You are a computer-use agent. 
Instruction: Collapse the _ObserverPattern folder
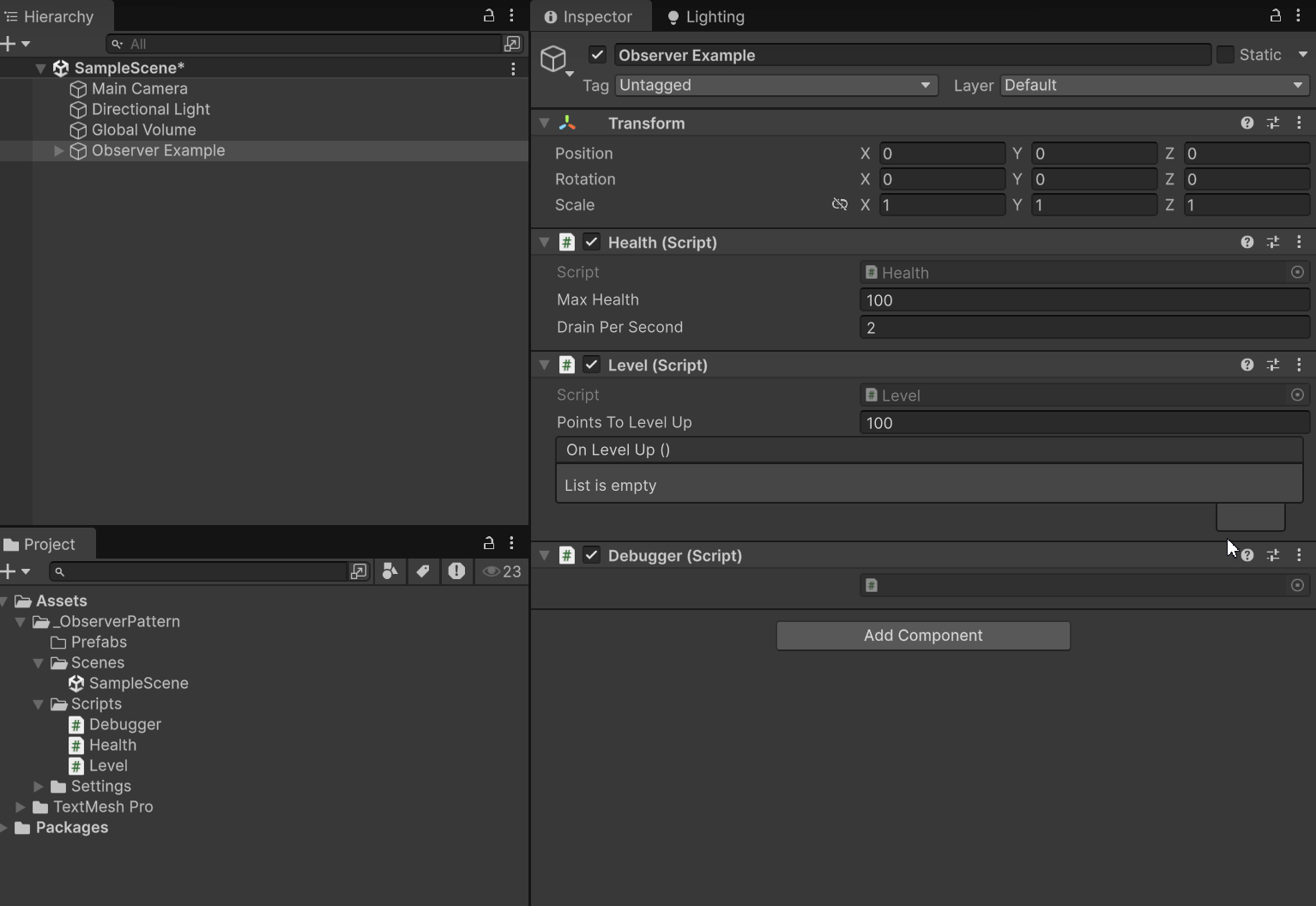pyautogui.click(x=21, y=622)
